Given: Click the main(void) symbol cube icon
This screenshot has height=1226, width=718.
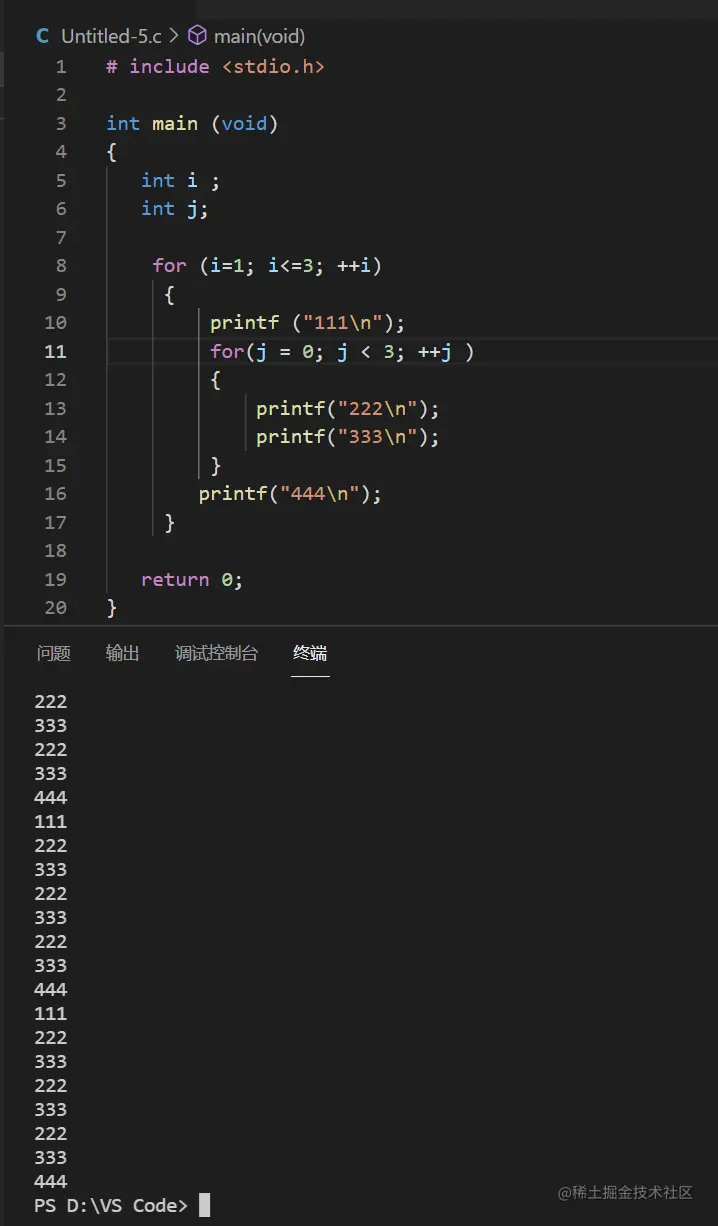Looking at the screenshot, I should 197,36.
